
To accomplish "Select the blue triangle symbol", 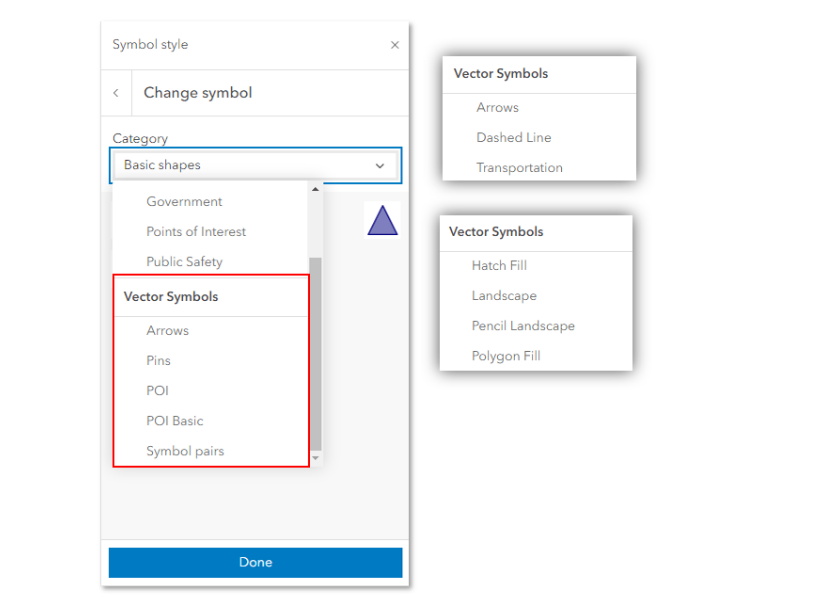I will click(382, 220).
